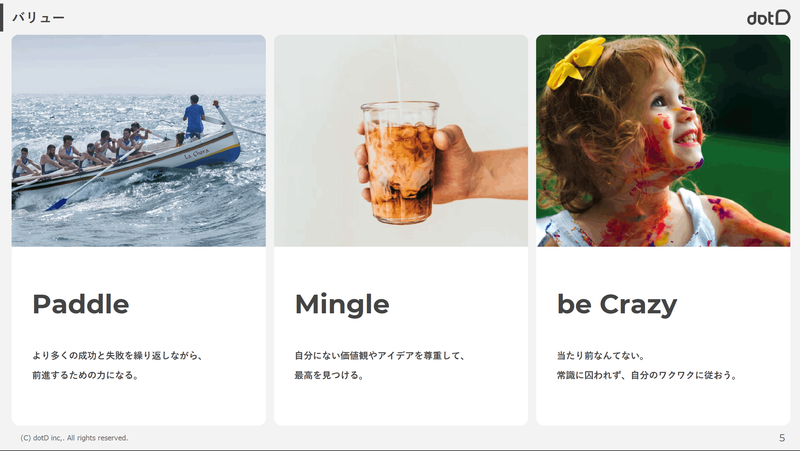Click the be Crazy heading
Viewport: 800px width, 451px height.
(617, 305)
